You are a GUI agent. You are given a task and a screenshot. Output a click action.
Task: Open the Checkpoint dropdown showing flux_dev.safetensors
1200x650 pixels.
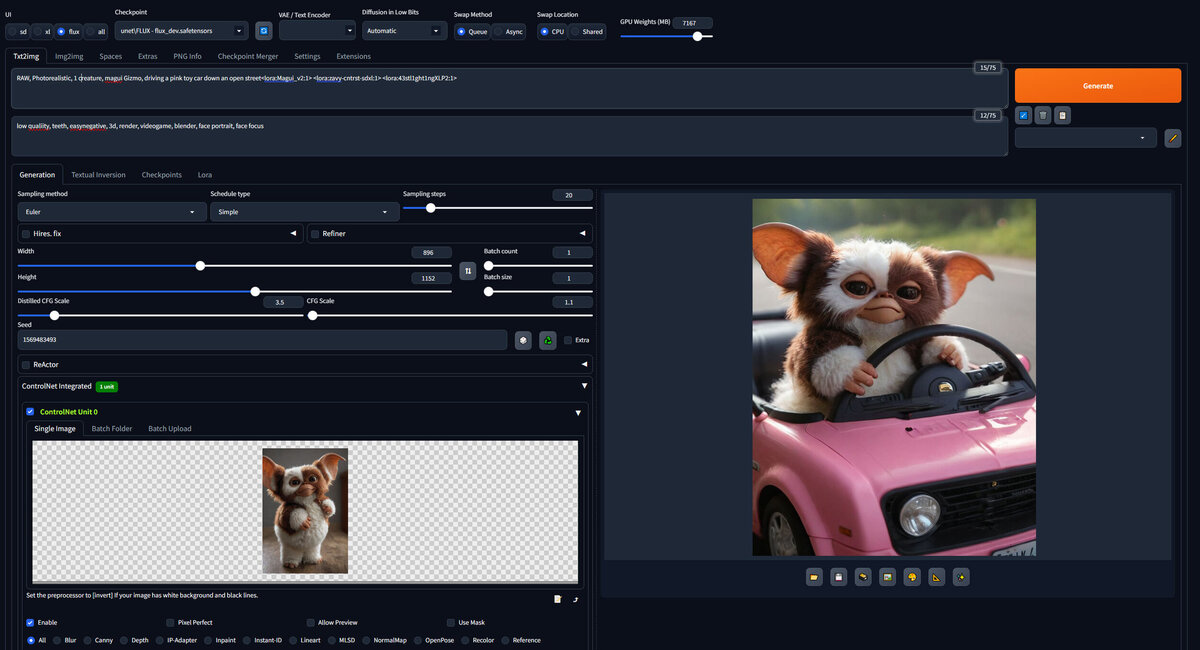tap(180, 31)
